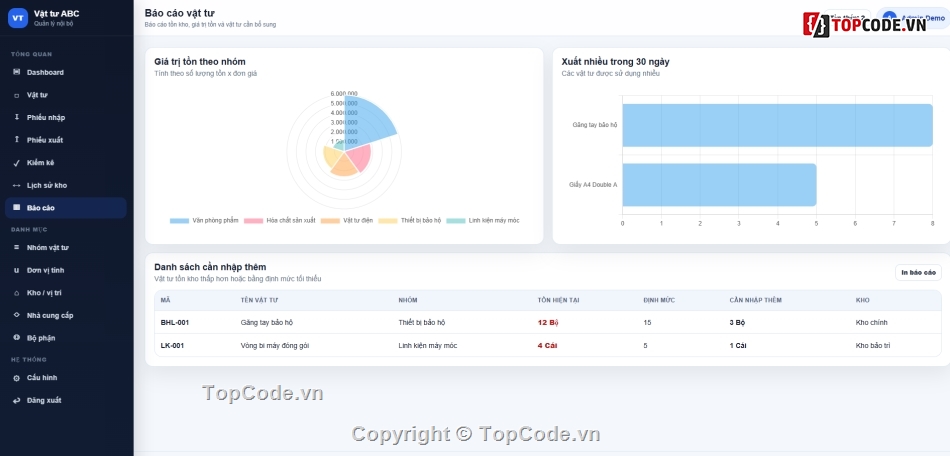The height and width of the screenshot is (456, 950).
Task: Click Găng tay bảo hộ in the table
Action: [267, 323]
